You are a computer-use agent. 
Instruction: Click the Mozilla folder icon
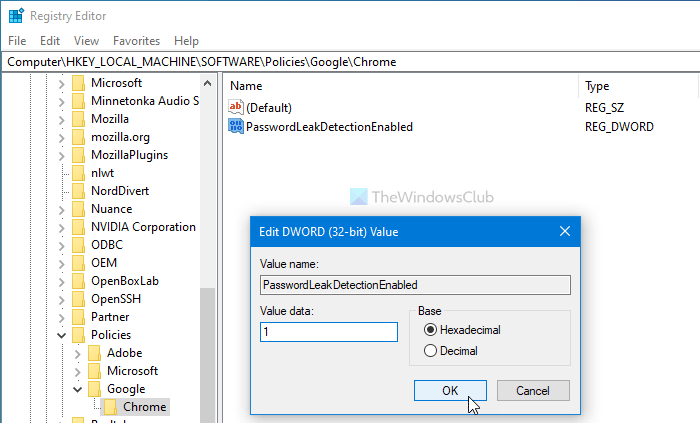click(x=77, y=119)
